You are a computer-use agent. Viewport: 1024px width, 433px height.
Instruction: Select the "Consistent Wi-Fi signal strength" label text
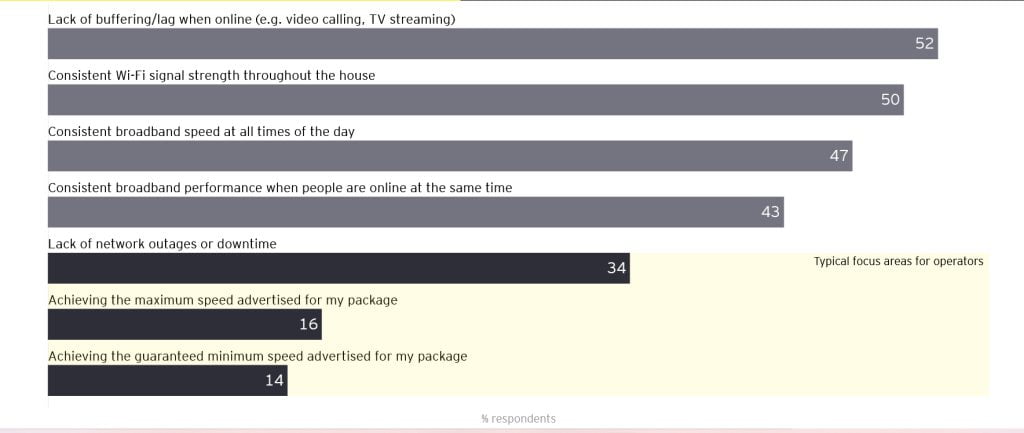pos(212,75)
